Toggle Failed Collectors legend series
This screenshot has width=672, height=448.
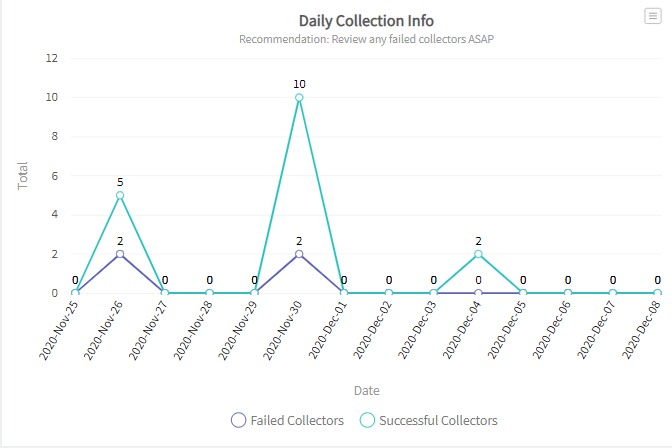(297, 420)
